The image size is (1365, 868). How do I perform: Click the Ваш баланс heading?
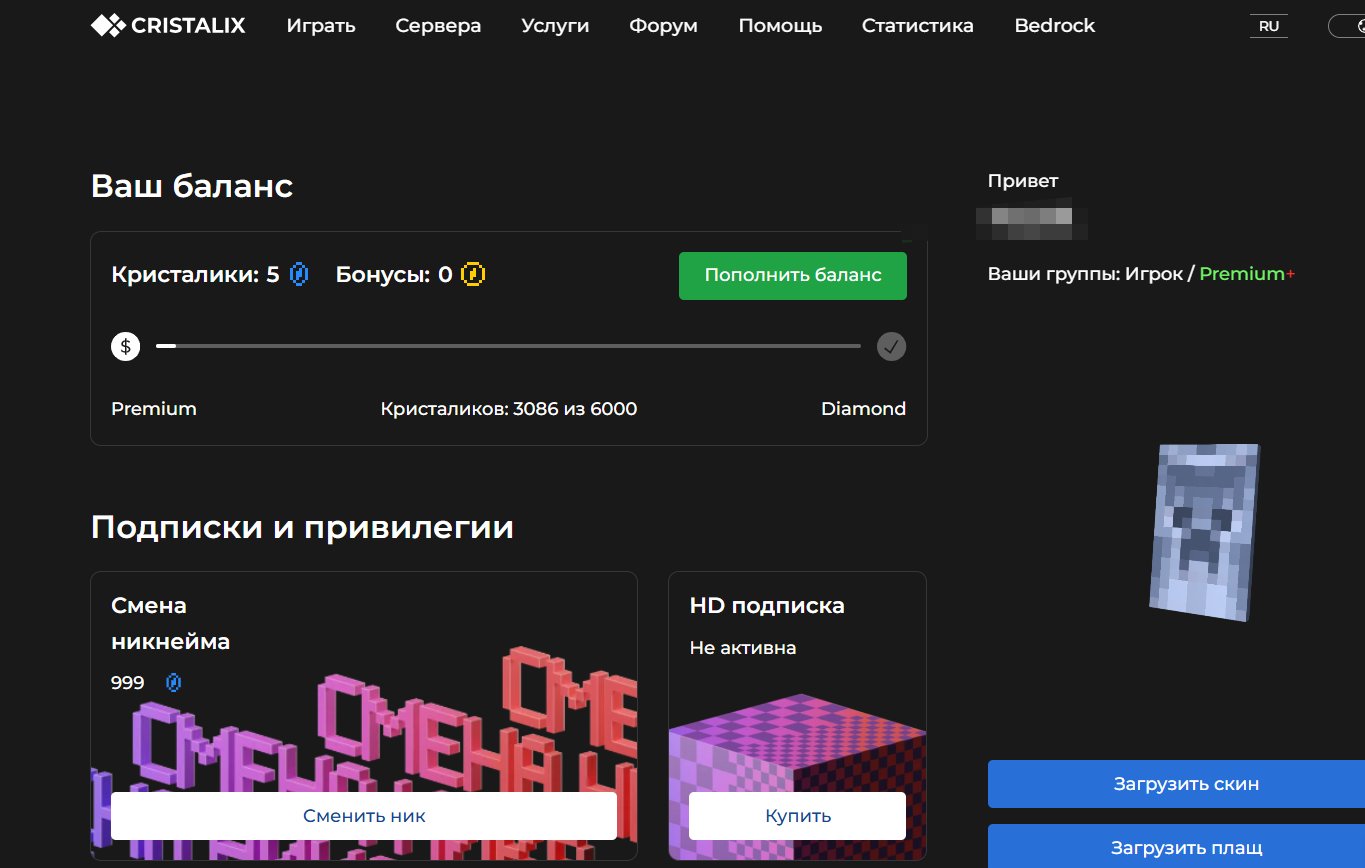point(192,186)
